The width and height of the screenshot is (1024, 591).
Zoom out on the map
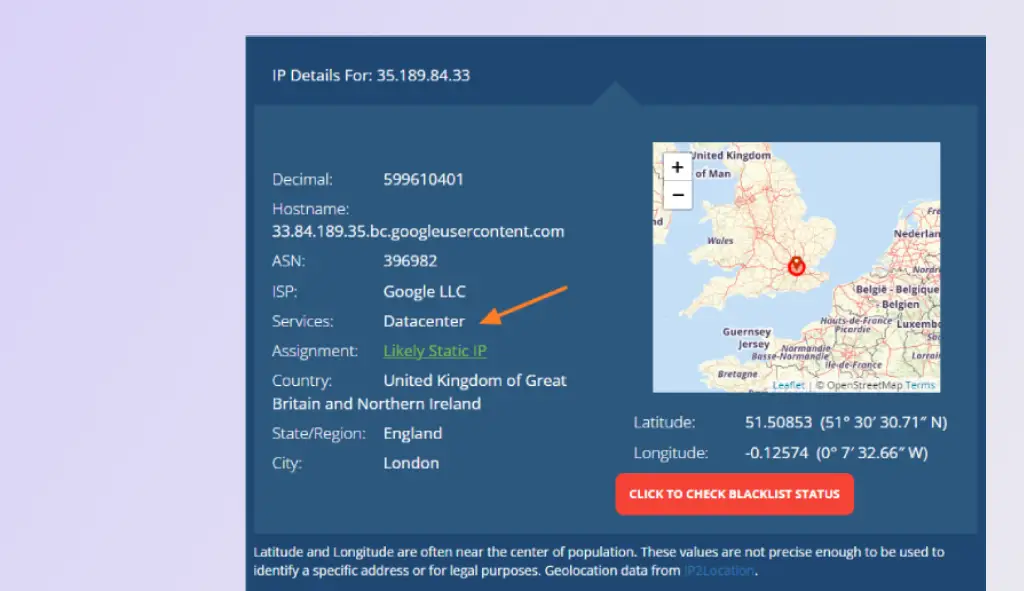(677, 193)
